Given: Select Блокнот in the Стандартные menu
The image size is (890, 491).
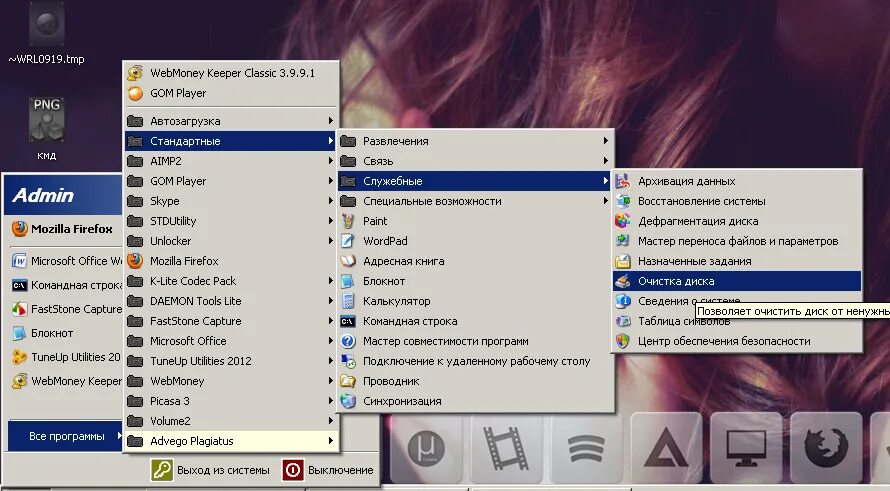Looking at the screenshot, I should 475,281.
